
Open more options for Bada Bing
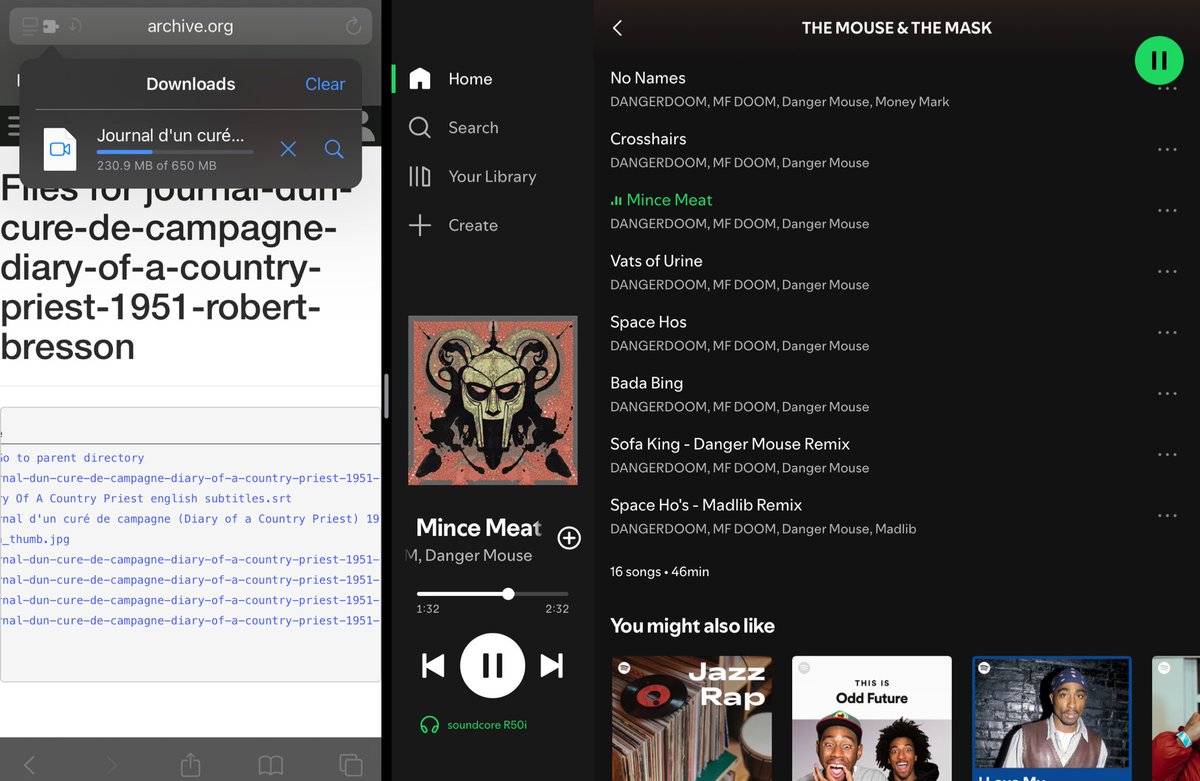point(1166,394)
